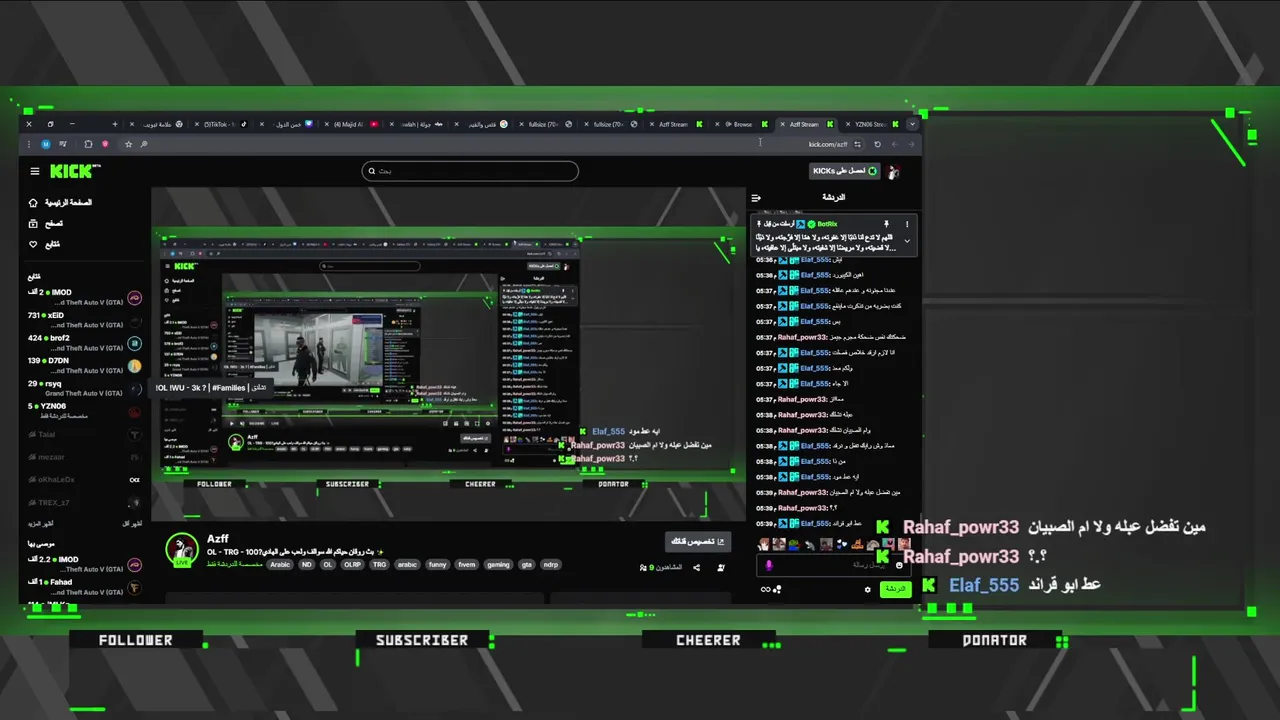Click the 'Get KICKs' button
Viewport: 1280px width, 720px height.
(x=845, y=171)
